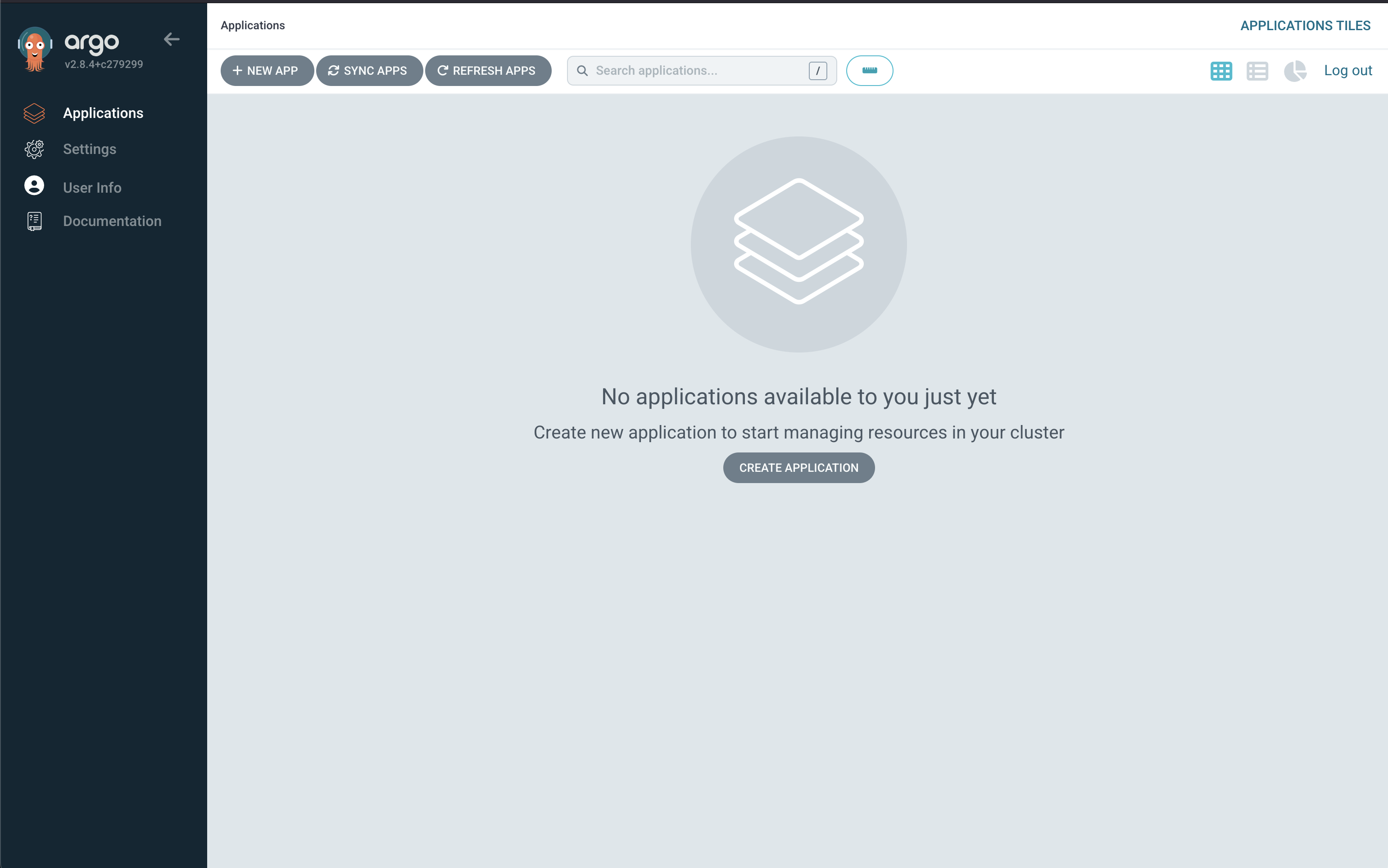Image resolution: width=1388 pixels, height=868 pixels.
Task: Click Log out link
Action: click(1348, 71)
